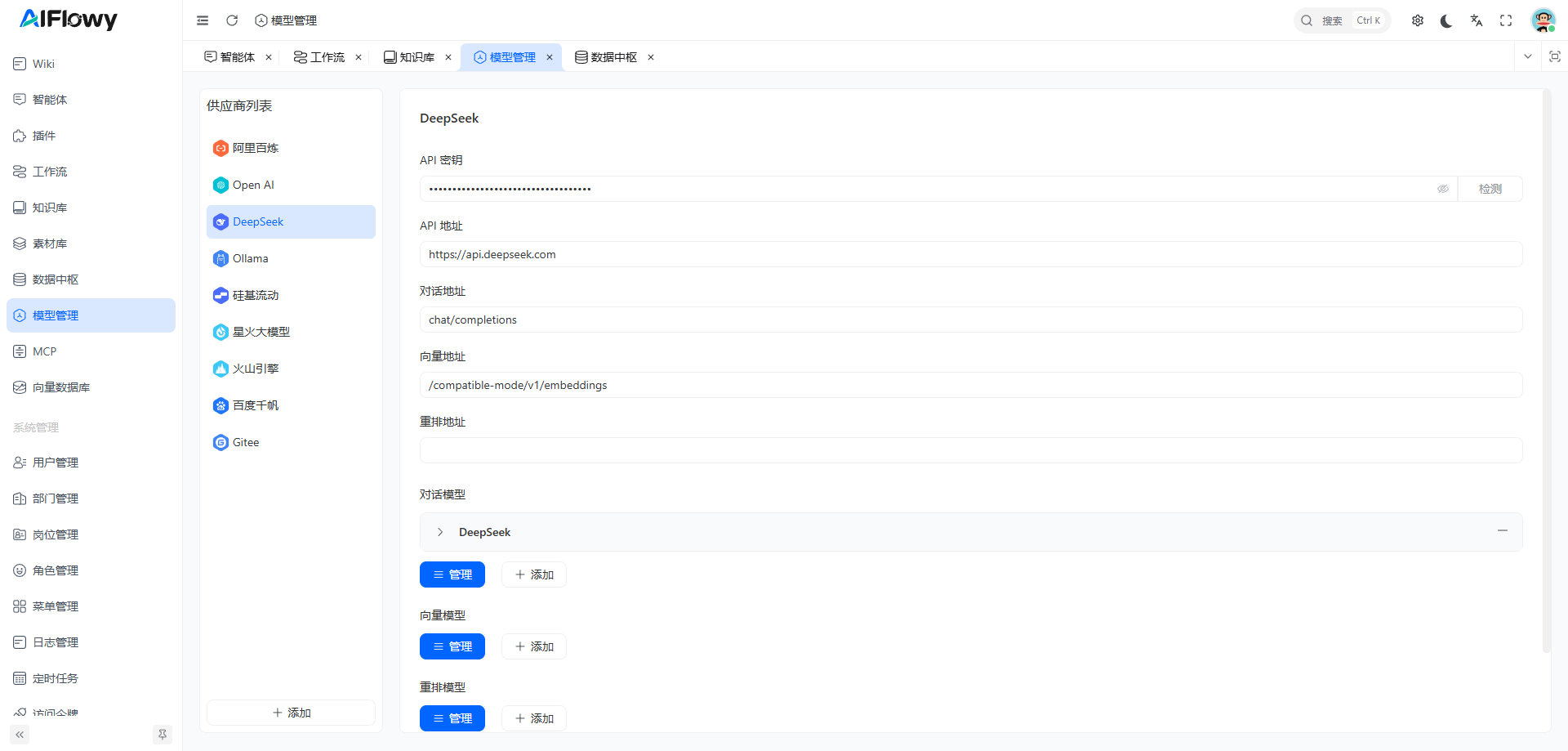The image size is (1568, 751).
Task: Select the Gitee provider
Action: pyautogui.click(x=291, y=442)
